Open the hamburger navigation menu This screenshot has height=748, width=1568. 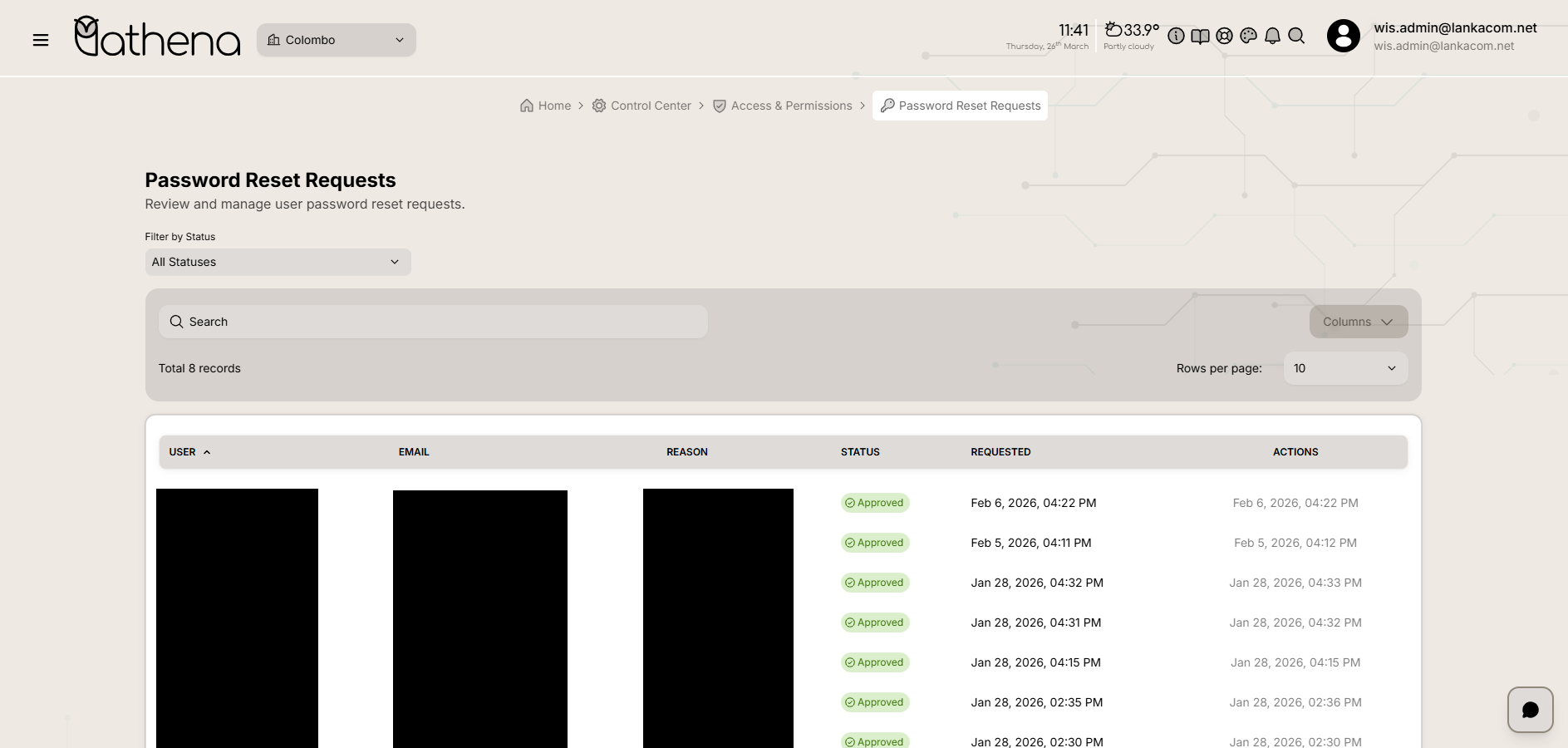tap(40, 40)
